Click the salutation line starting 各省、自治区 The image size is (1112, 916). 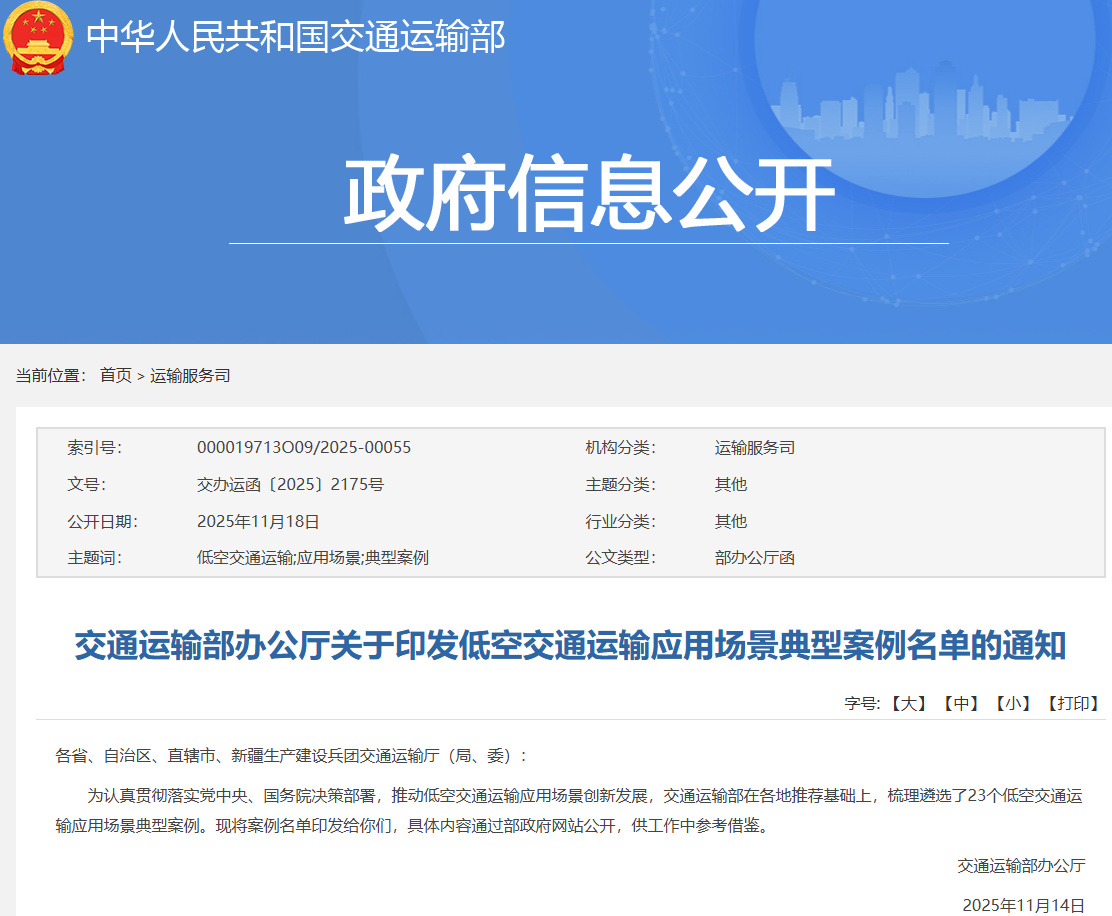292,756
